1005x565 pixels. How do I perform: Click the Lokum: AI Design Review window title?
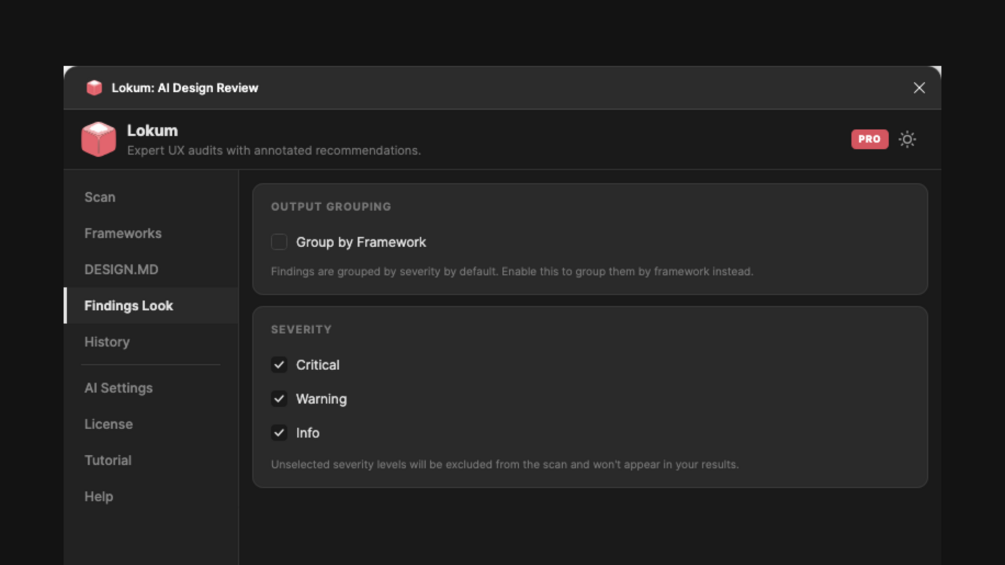pos(185,88)
